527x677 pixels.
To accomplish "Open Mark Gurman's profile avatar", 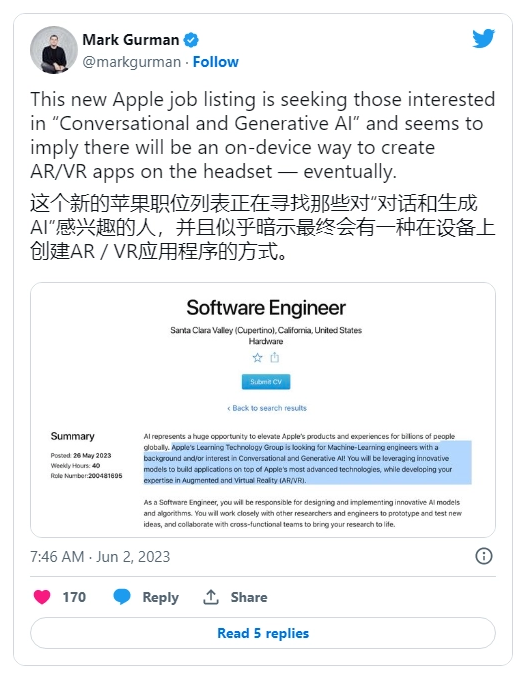I will (x=54, y=50).
